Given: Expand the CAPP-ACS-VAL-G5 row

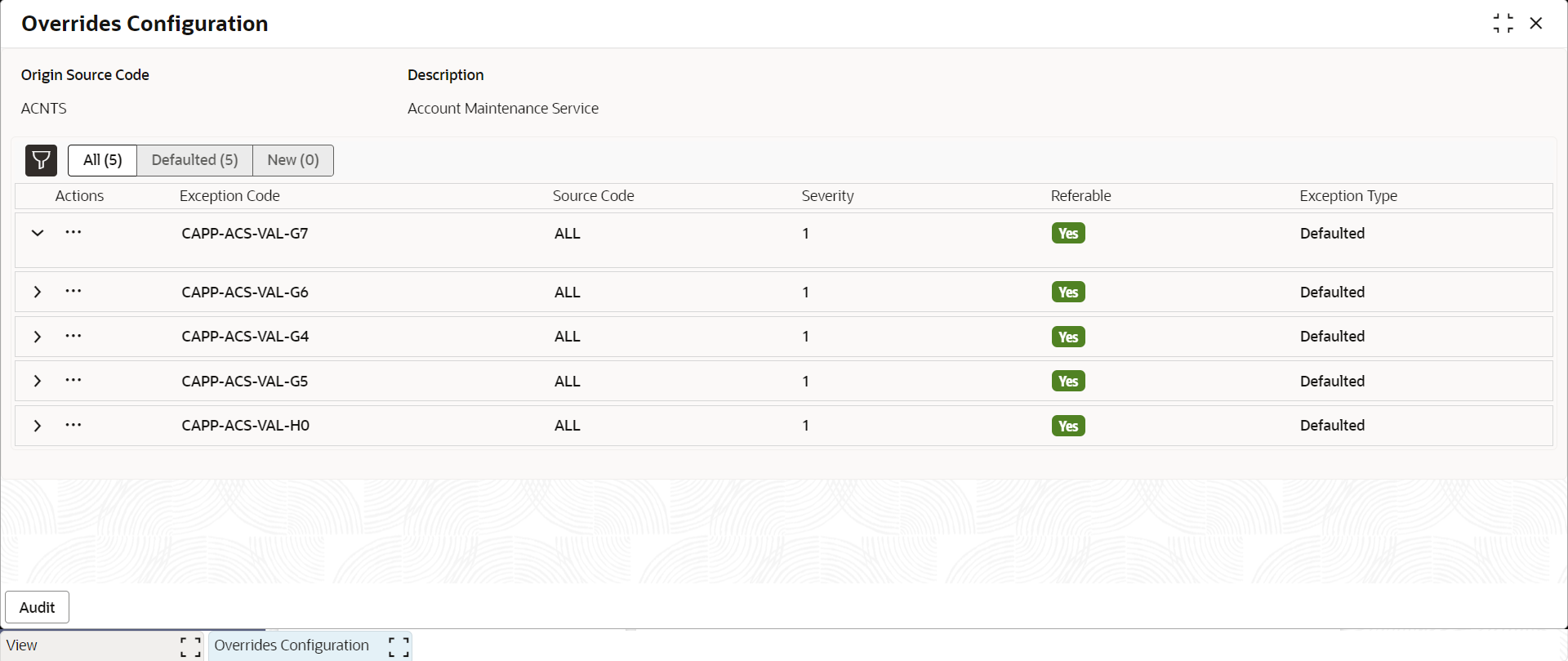Looking at the screenshot, I should click(38, 381).
